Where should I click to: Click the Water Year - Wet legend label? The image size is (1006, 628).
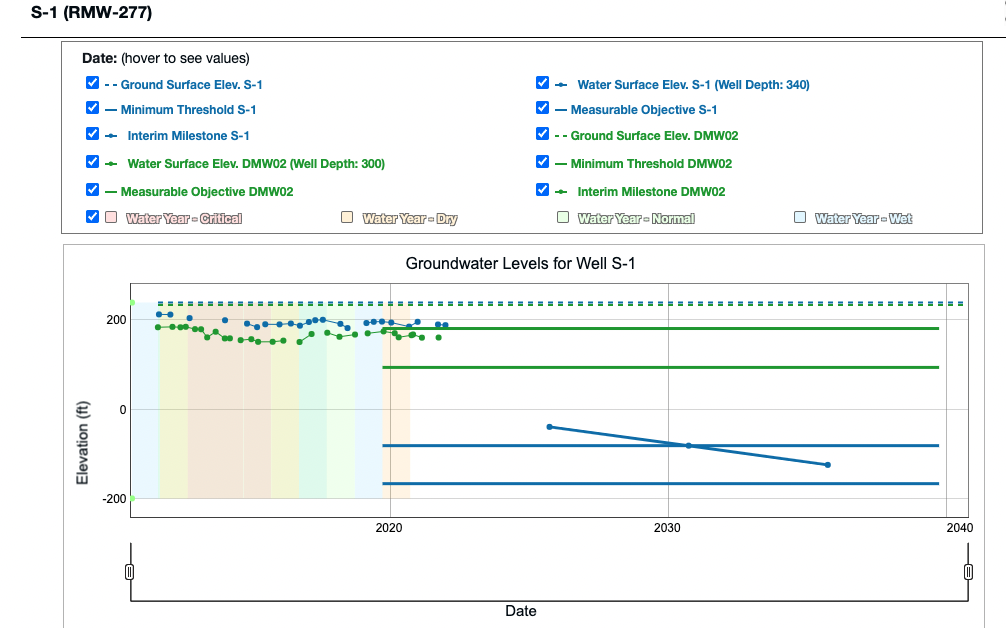[863, 218]
